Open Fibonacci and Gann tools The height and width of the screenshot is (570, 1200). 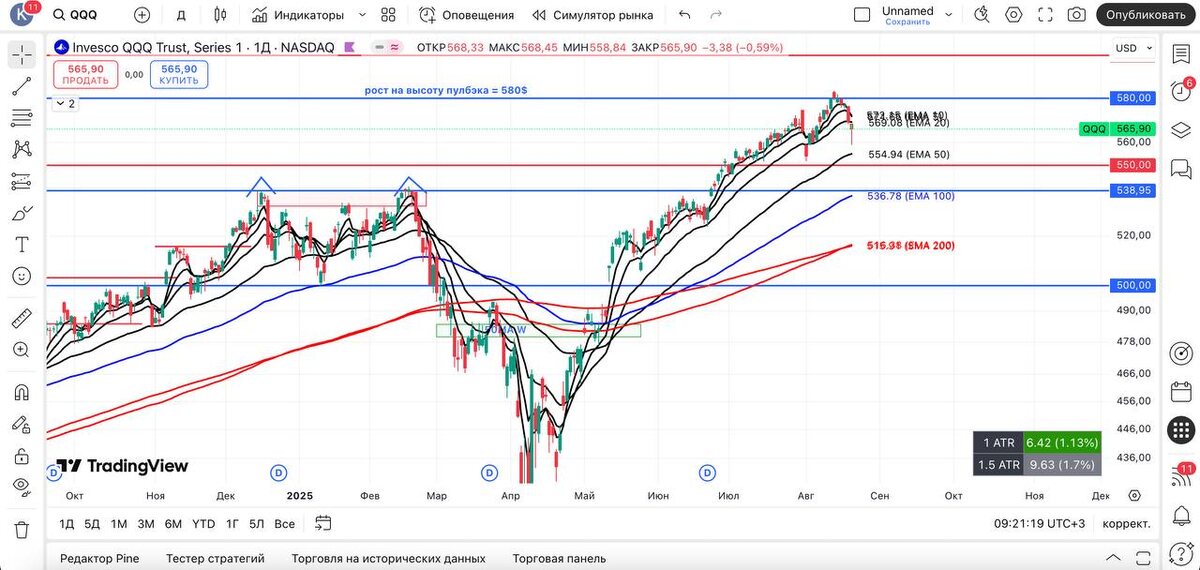point(22,118)
